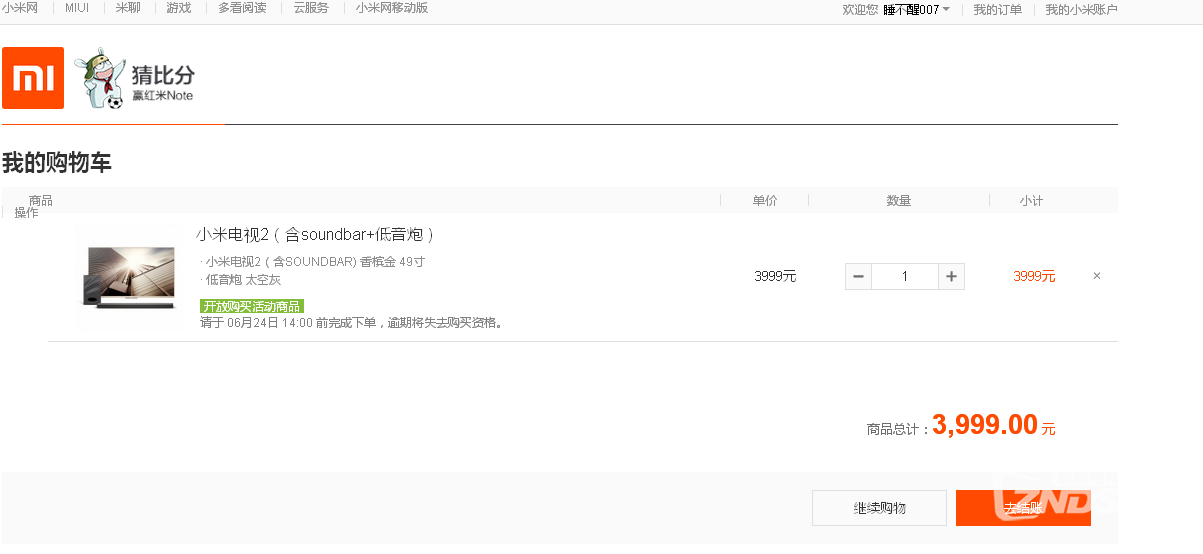Click the total amount 3,999.00
Image resolution: width=1203 pixels, height=554 pixels.
click(985, 424)
